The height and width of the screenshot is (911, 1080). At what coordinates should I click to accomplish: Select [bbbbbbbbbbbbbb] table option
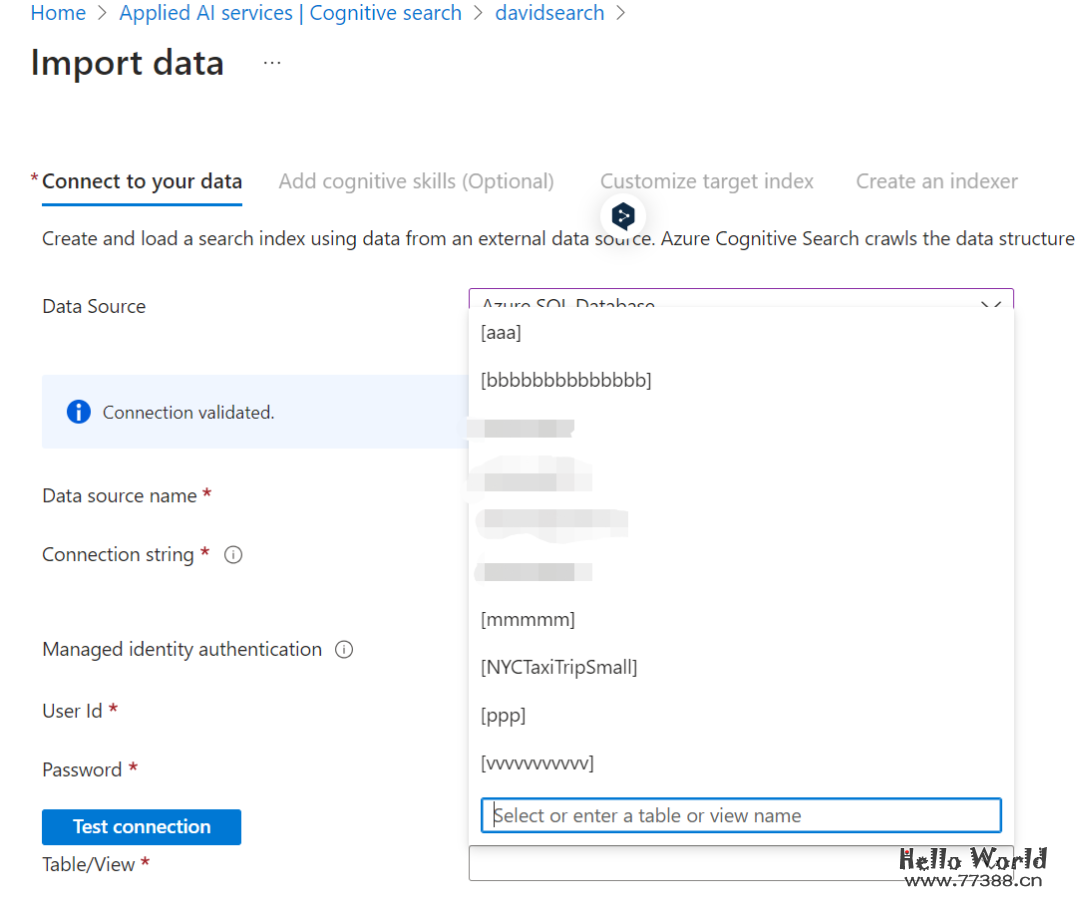[x=566, y=380]
